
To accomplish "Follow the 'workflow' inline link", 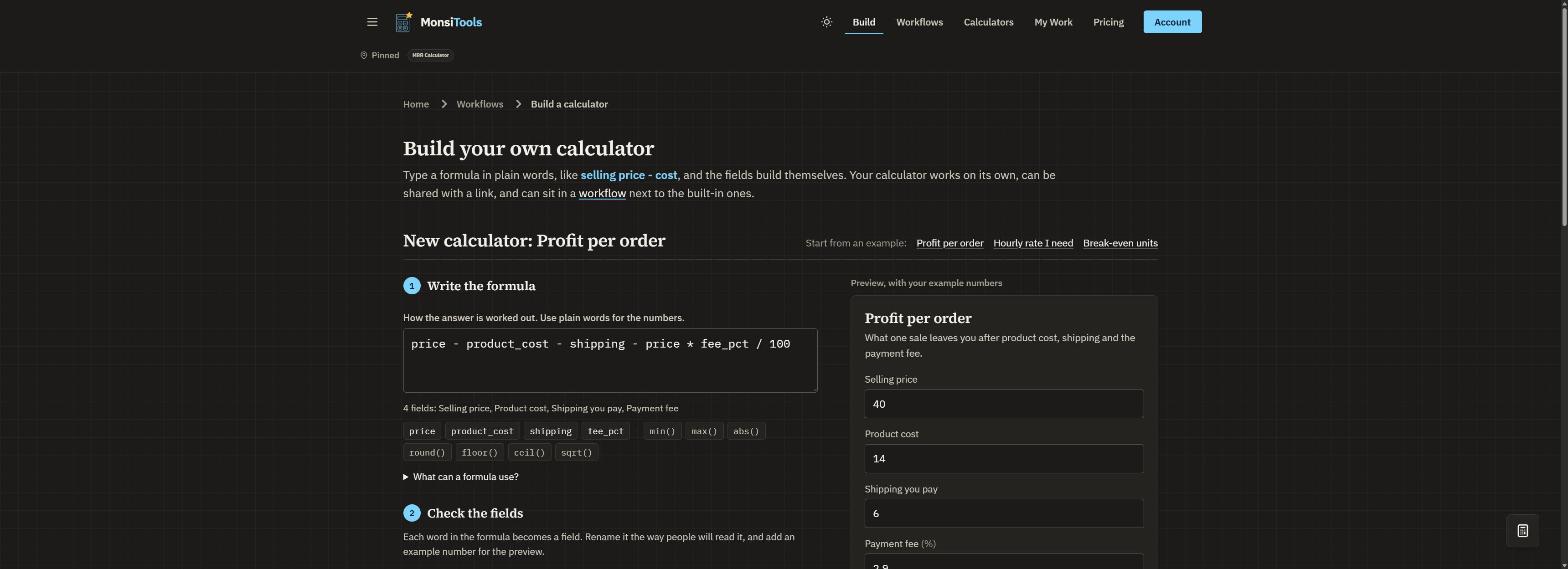I will click(x=602, y=193).
